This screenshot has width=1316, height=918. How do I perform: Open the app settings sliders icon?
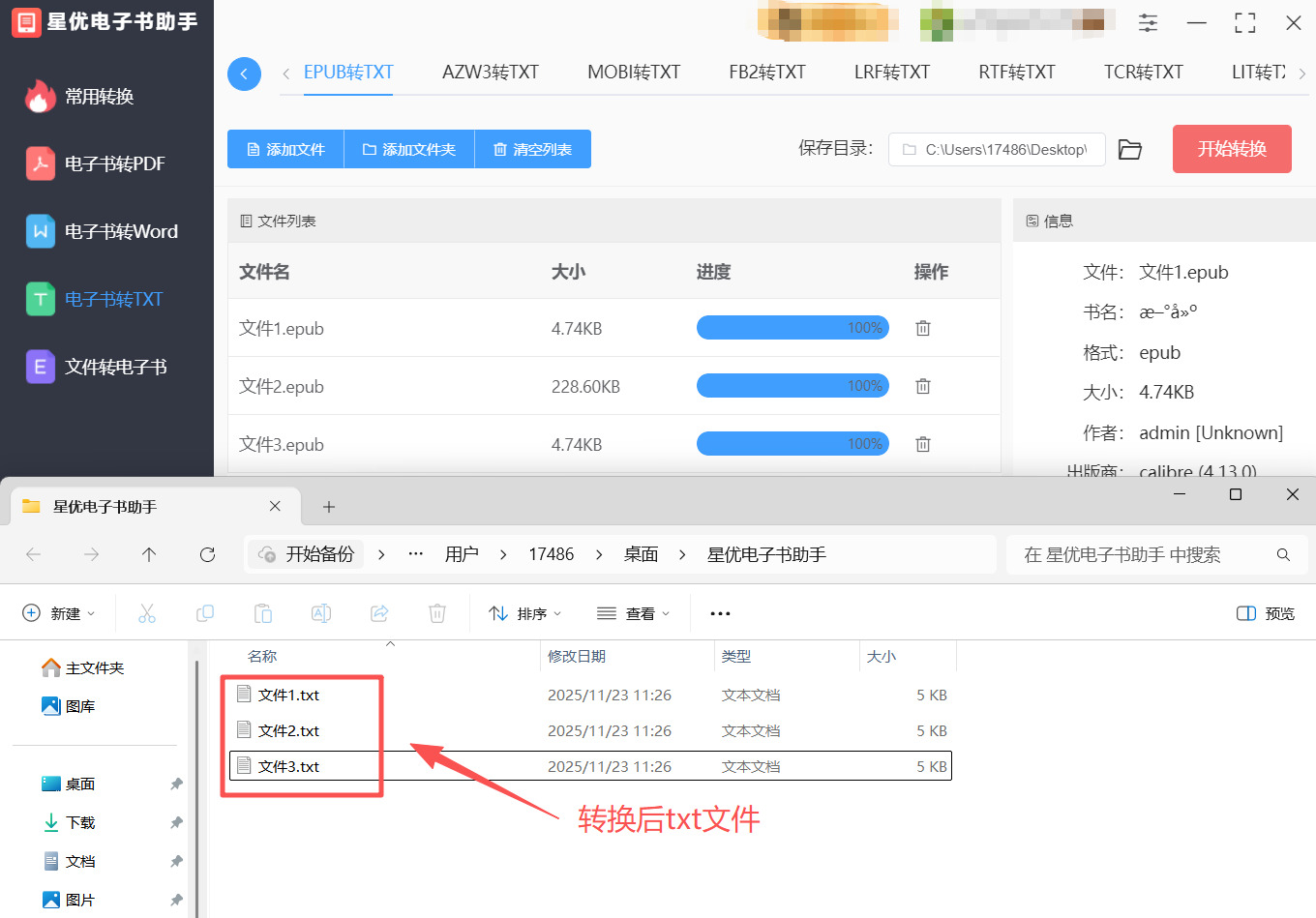pyautogui.click(x=1148, y=22)
